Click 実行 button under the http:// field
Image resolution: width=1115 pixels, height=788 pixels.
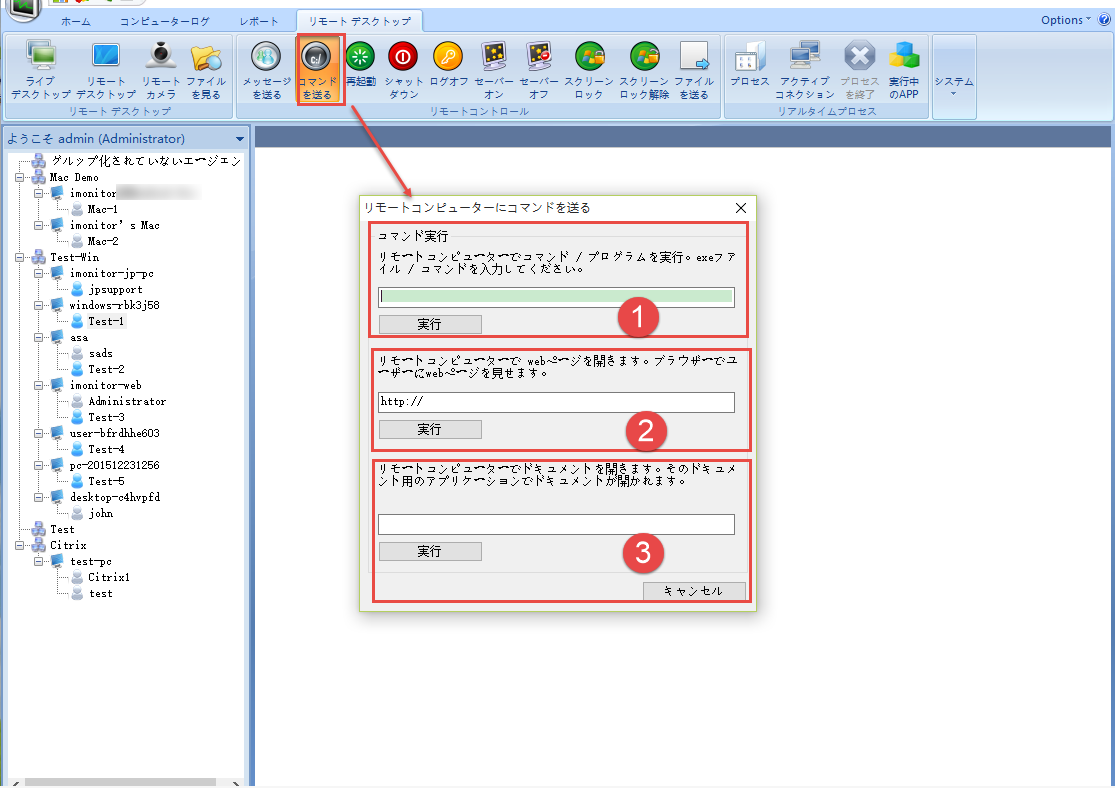tap(430, 429)
